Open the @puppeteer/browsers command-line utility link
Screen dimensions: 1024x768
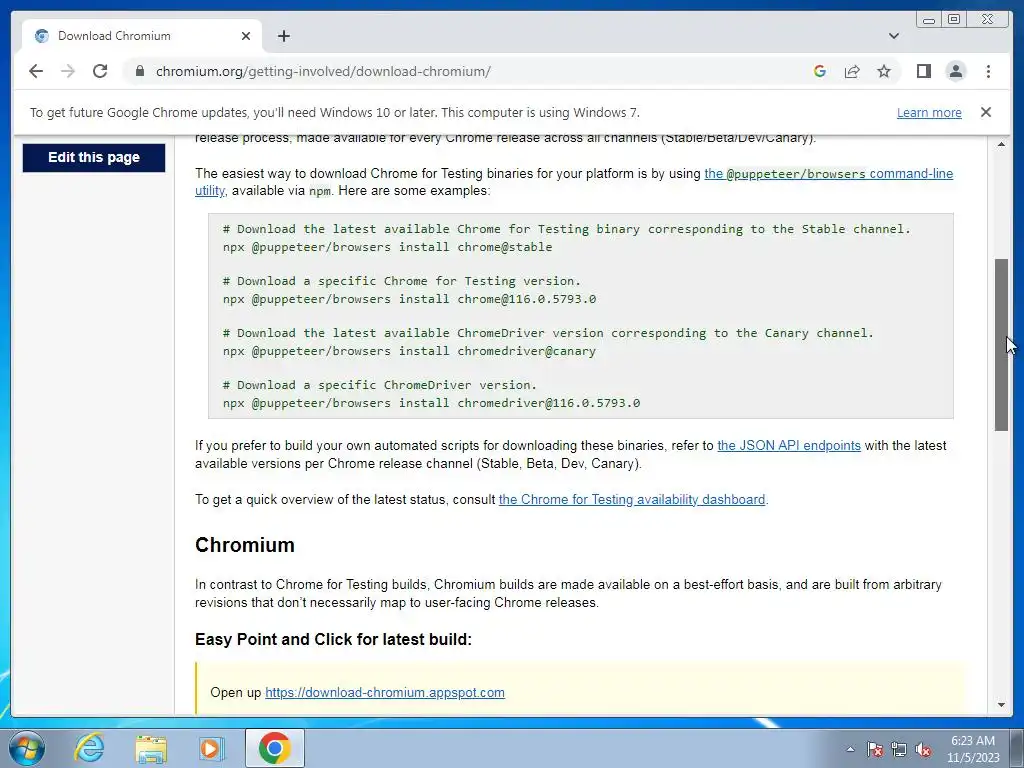tap(828, 174)
